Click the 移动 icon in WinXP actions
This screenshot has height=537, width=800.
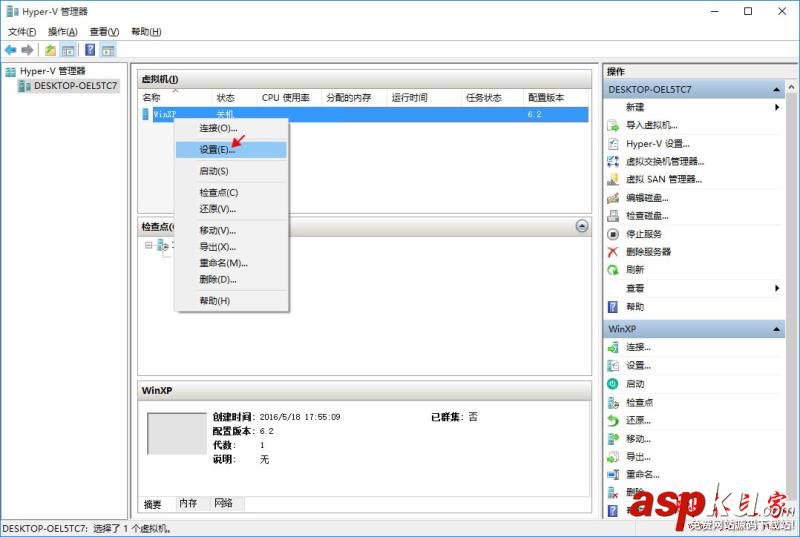613,439
